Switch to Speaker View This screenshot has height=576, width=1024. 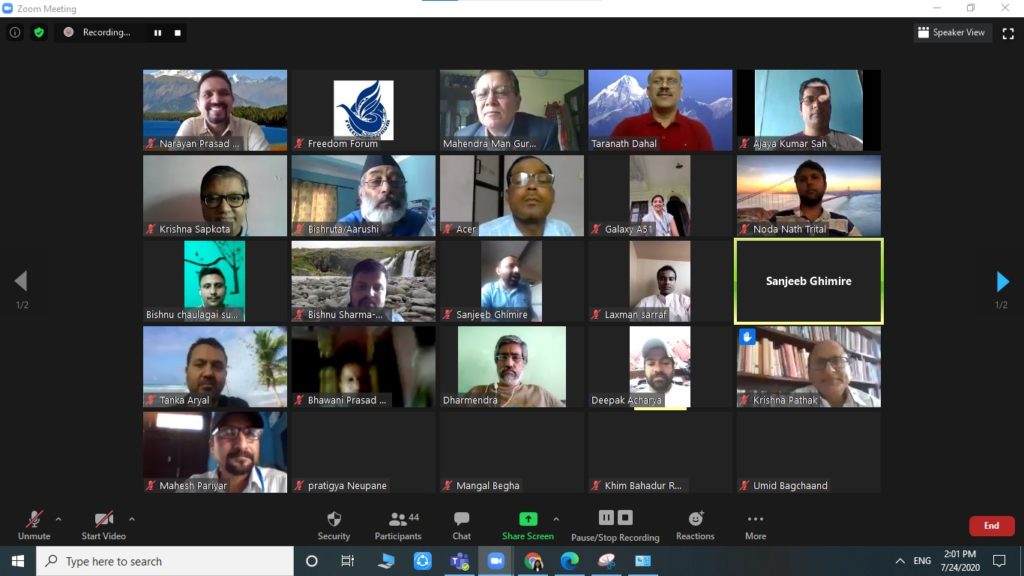click(x=950, y=32)
